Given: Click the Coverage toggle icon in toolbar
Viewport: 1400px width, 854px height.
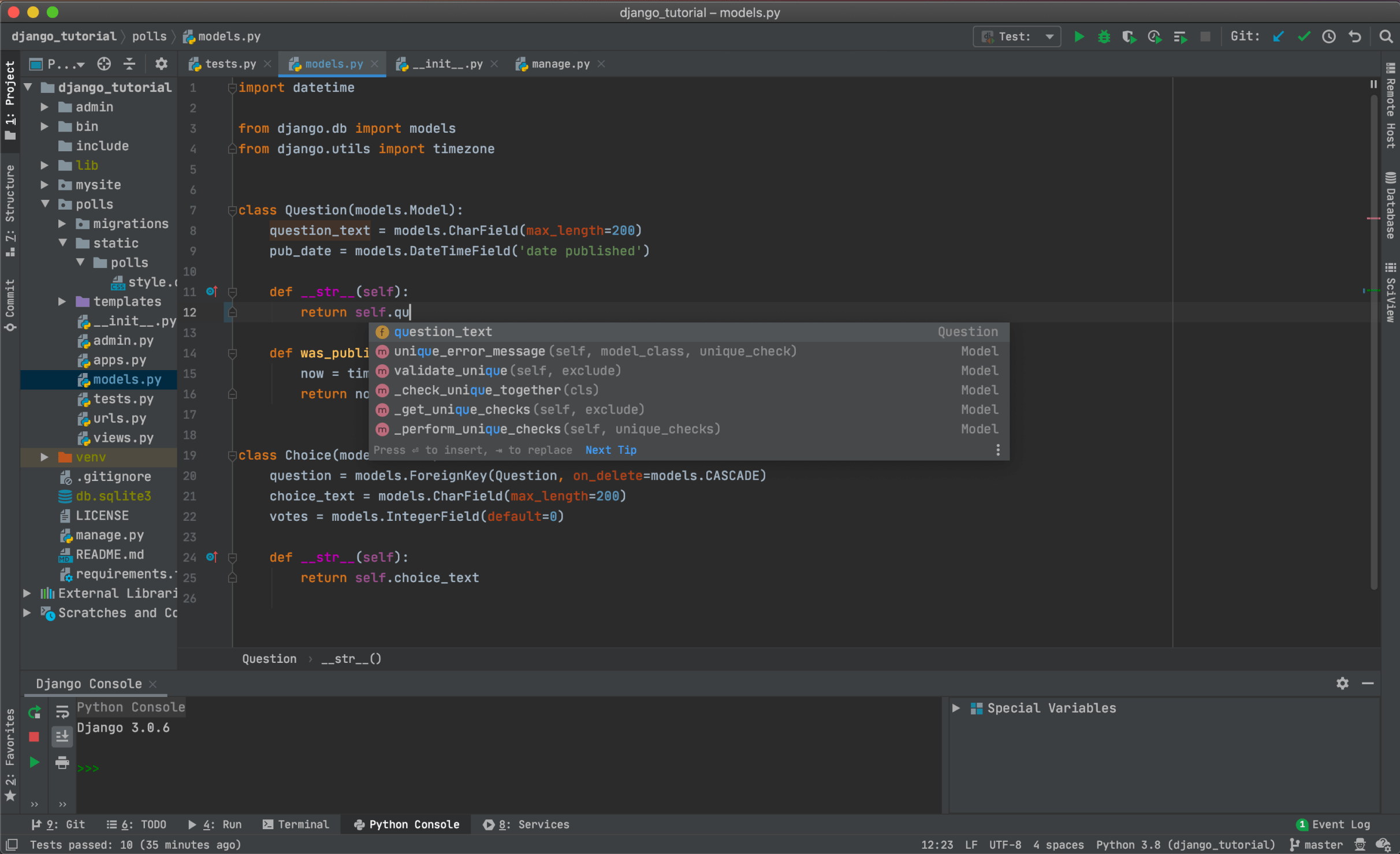Looking at the screenshot, I should click(x=1128, y=38).
